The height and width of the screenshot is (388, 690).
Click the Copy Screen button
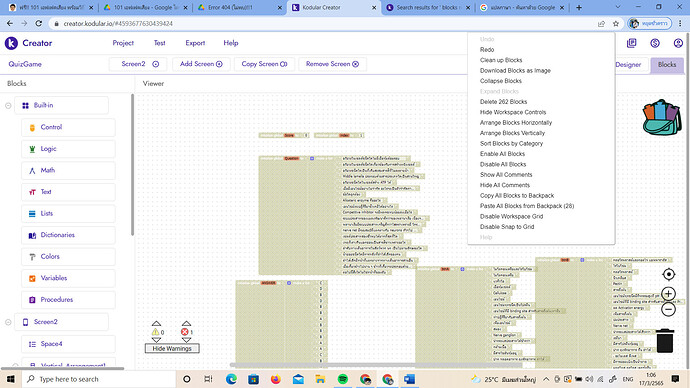click(x=264, y=64)
